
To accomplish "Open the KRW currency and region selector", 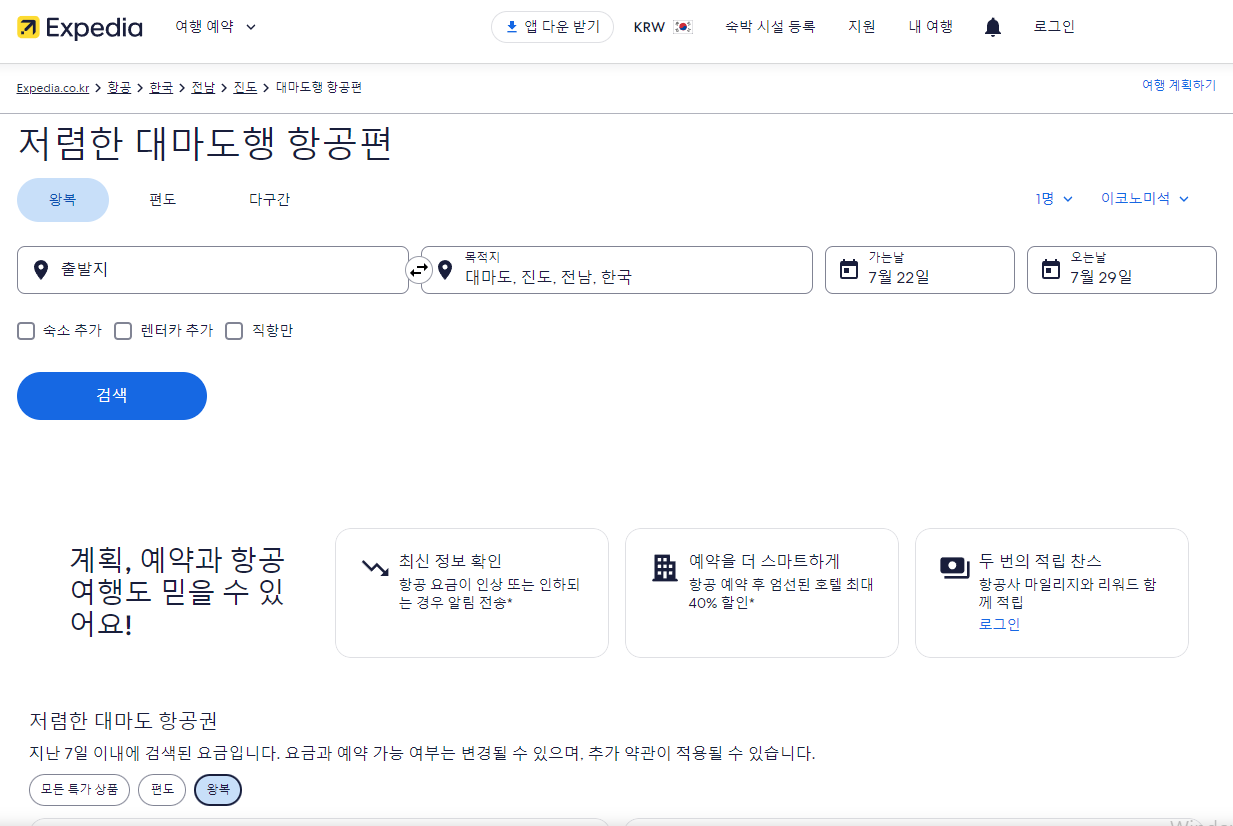I will 663,27.
